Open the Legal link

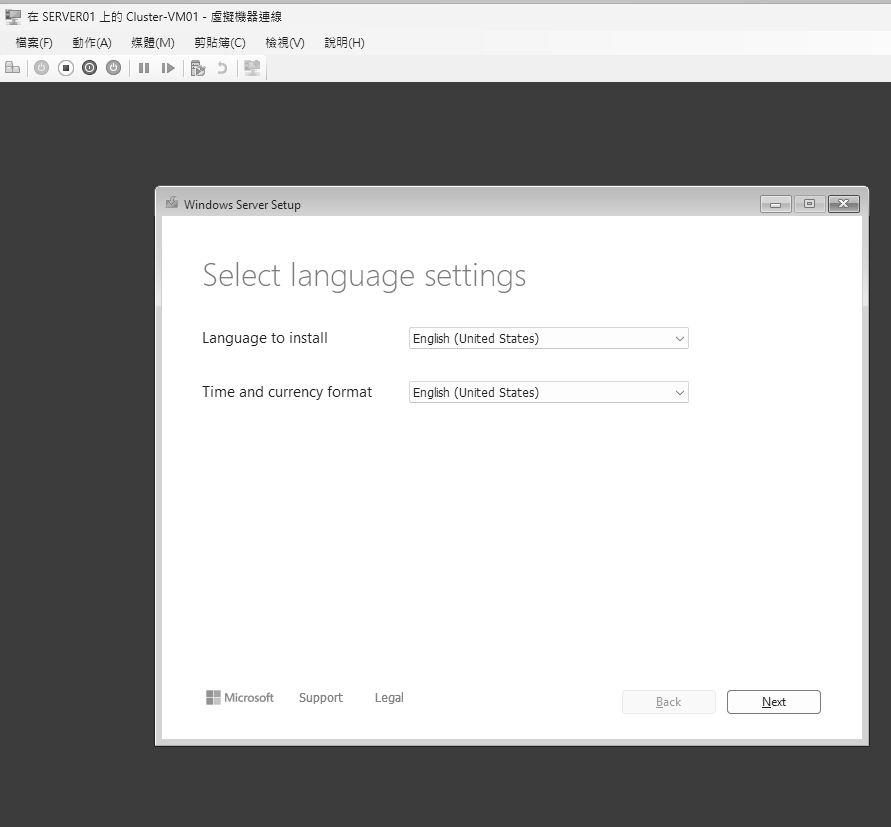tap(389, 697)
